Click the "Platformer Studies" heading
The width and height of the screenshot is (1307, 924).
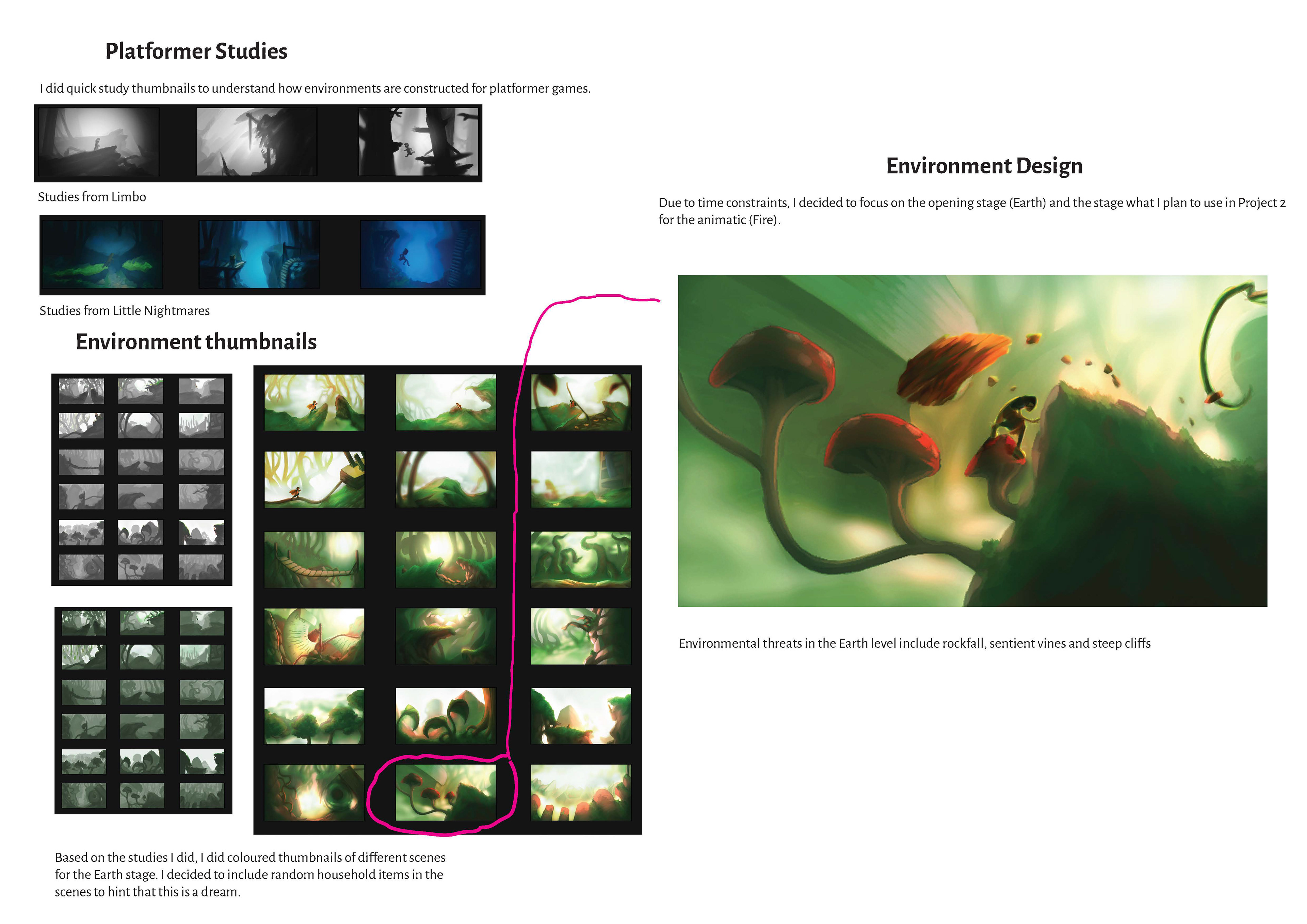point(196,51)
